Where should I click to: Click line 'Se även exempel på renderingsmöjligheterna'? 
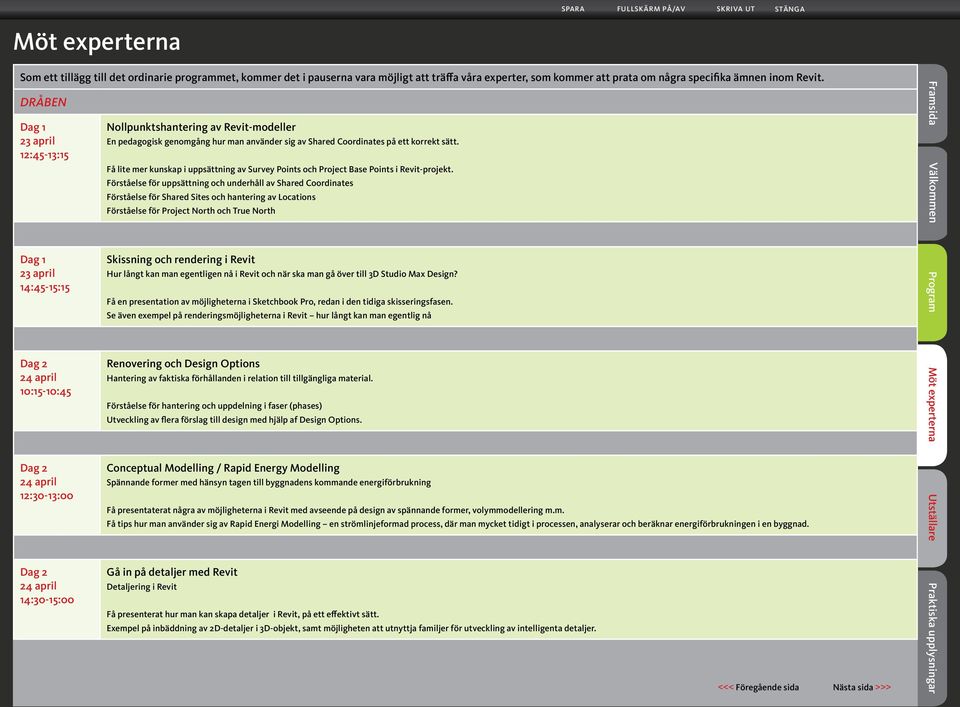(269, 316)
